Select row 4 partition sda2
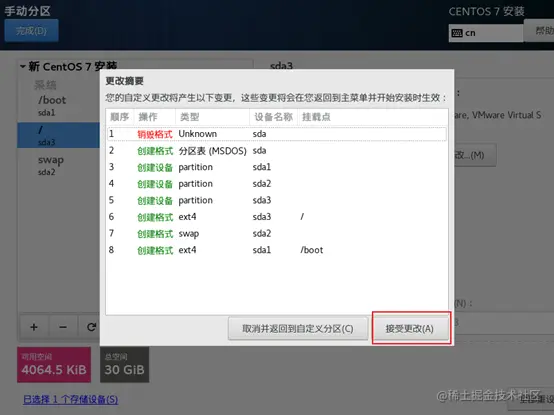This screenshot has width=554, height=415. tap(277, 184)
